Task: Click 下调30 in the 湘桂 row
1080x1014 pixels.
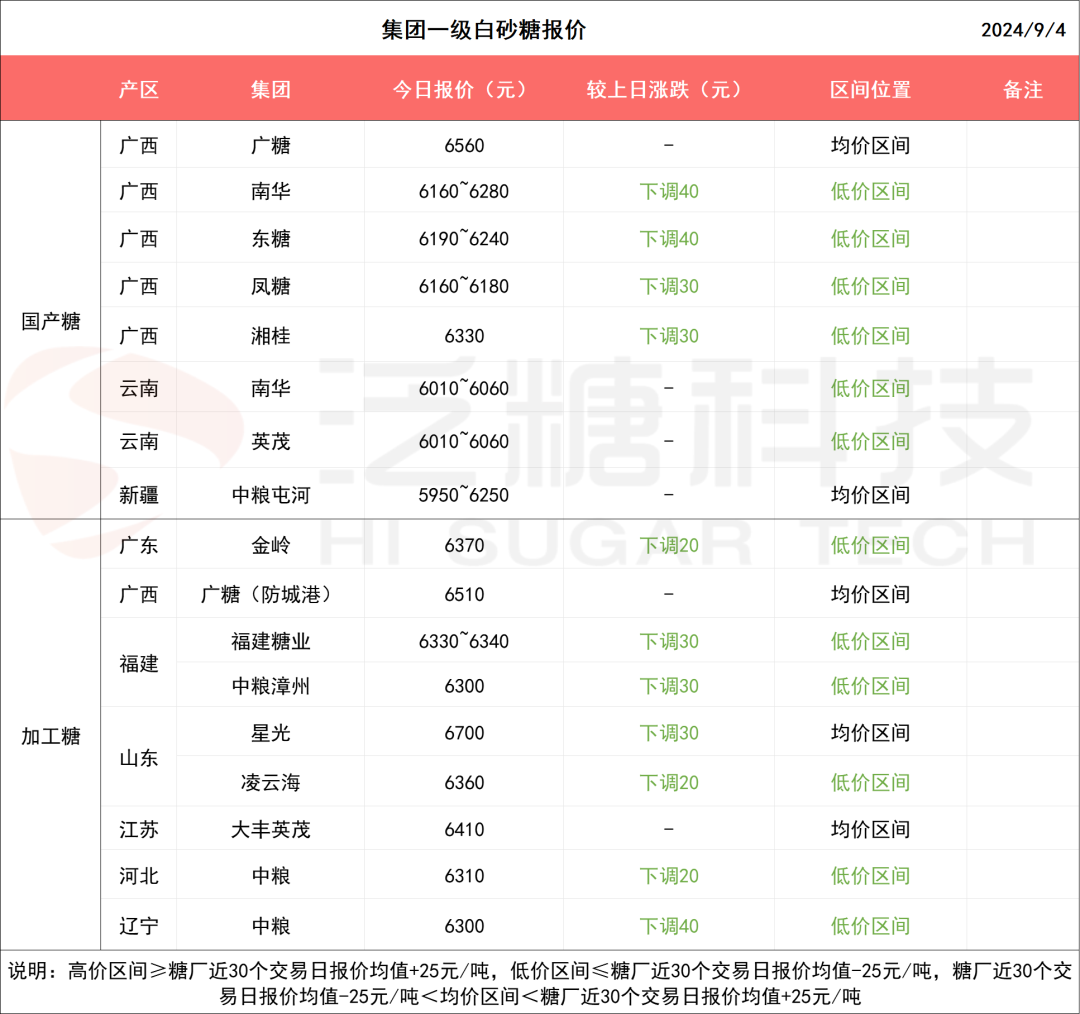Action: click(668, 336)
